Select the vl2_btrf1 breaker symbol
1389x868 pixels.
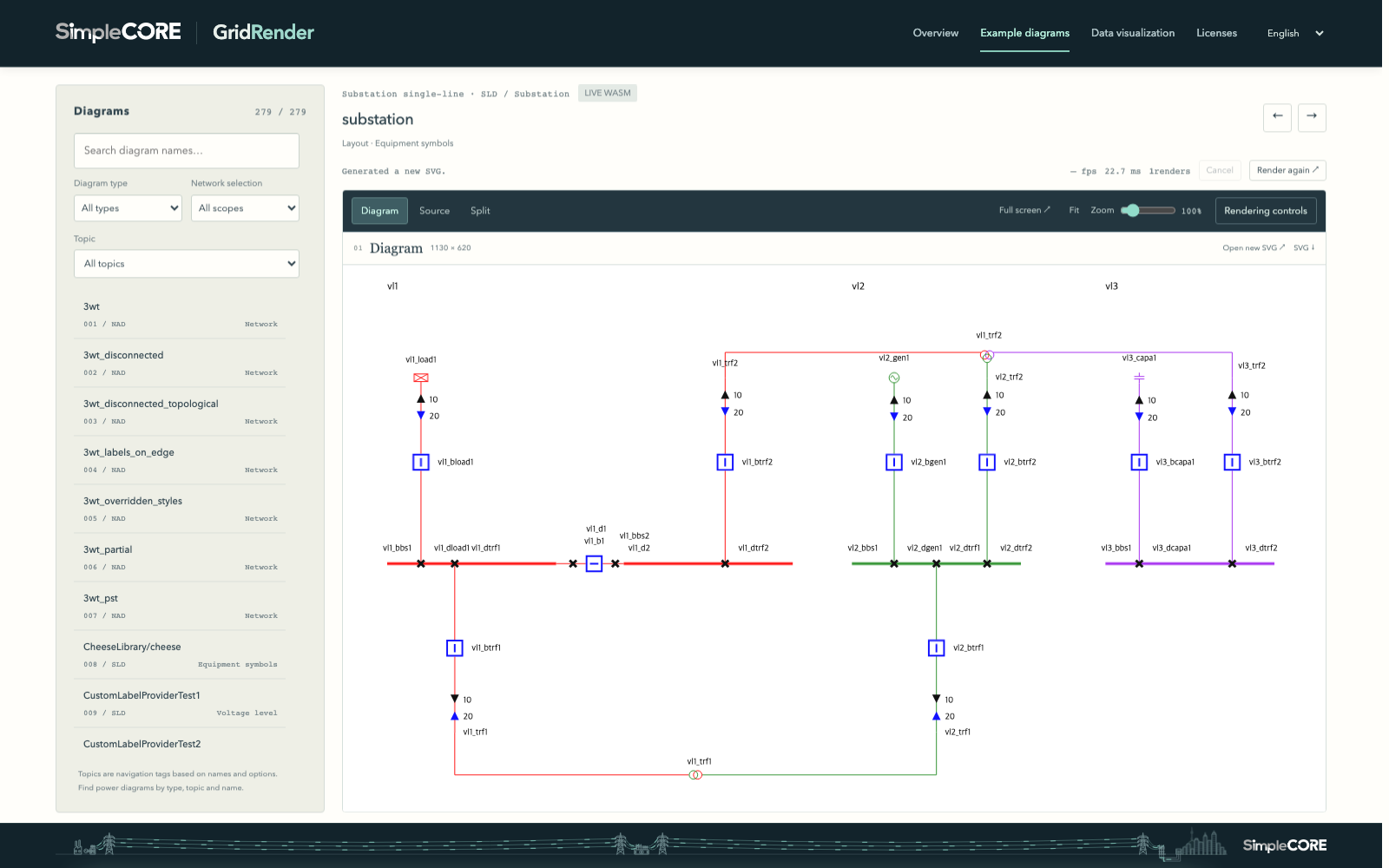click(x=936, y=648)
